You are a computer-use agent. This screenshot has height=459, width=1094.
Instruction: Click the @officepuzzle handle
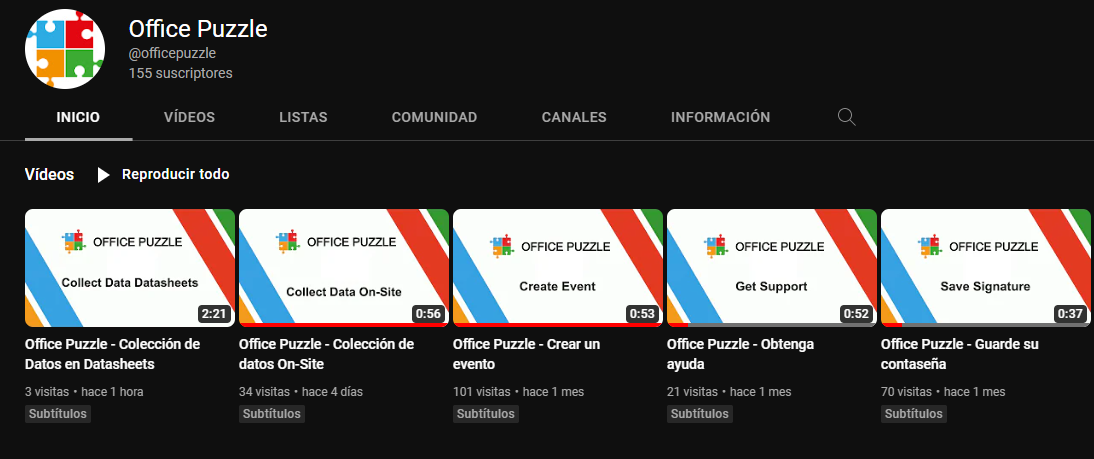(172, 54)
